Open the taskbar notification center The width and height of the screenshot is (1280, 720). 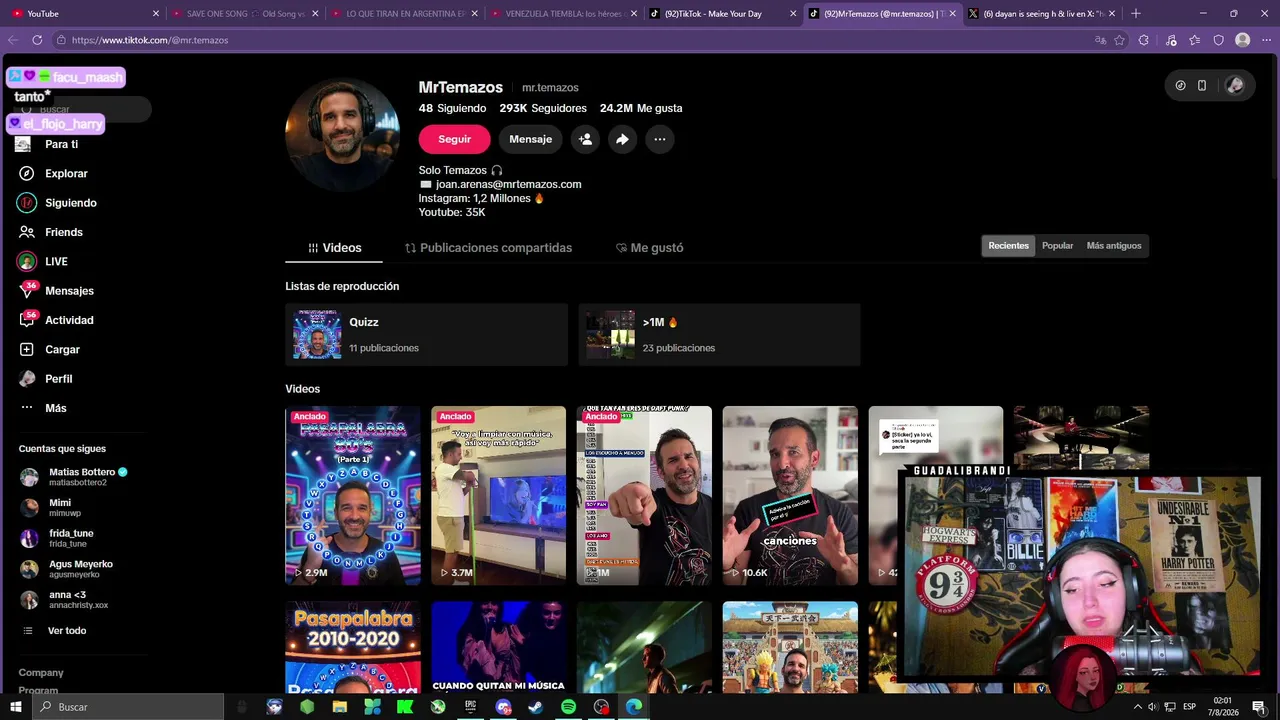point(1259,707)
